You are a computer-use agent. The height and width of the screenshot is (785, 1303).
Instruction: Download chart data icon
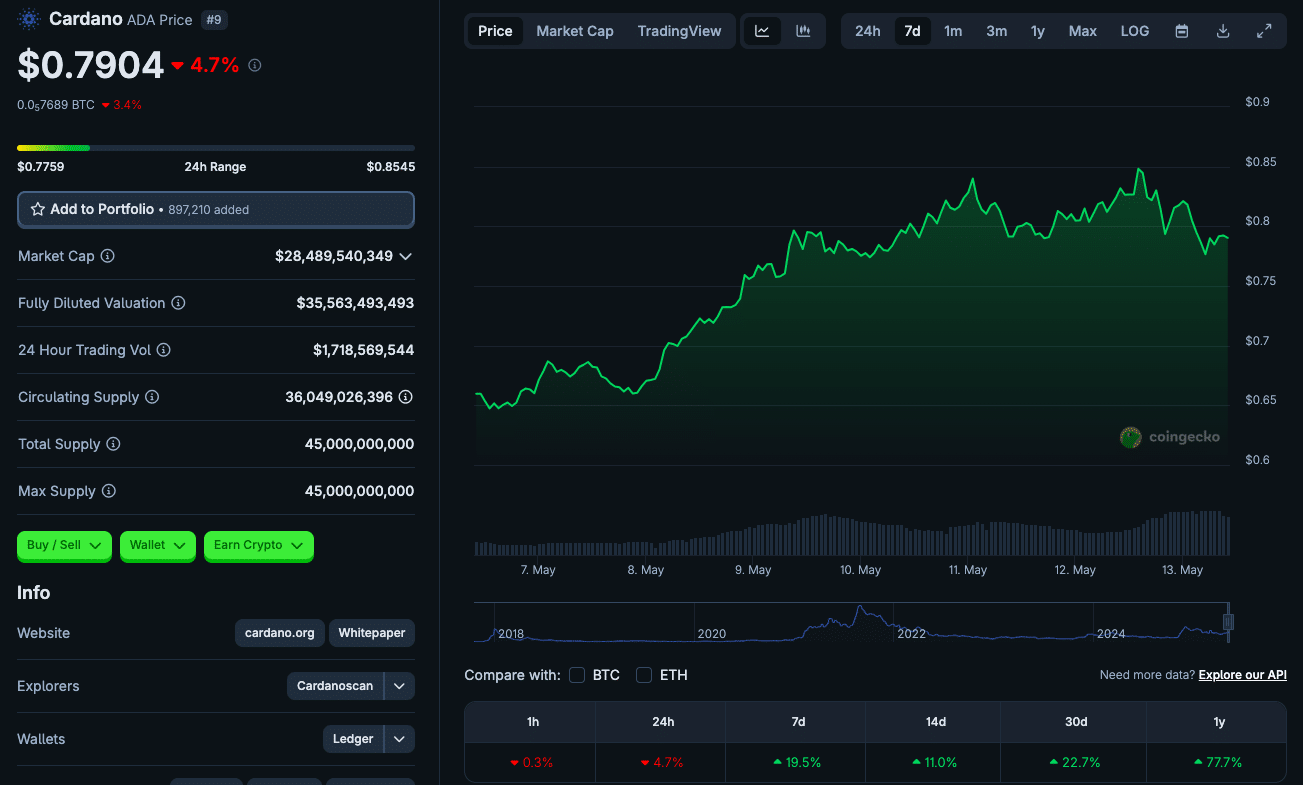[x=1223, y=31]
